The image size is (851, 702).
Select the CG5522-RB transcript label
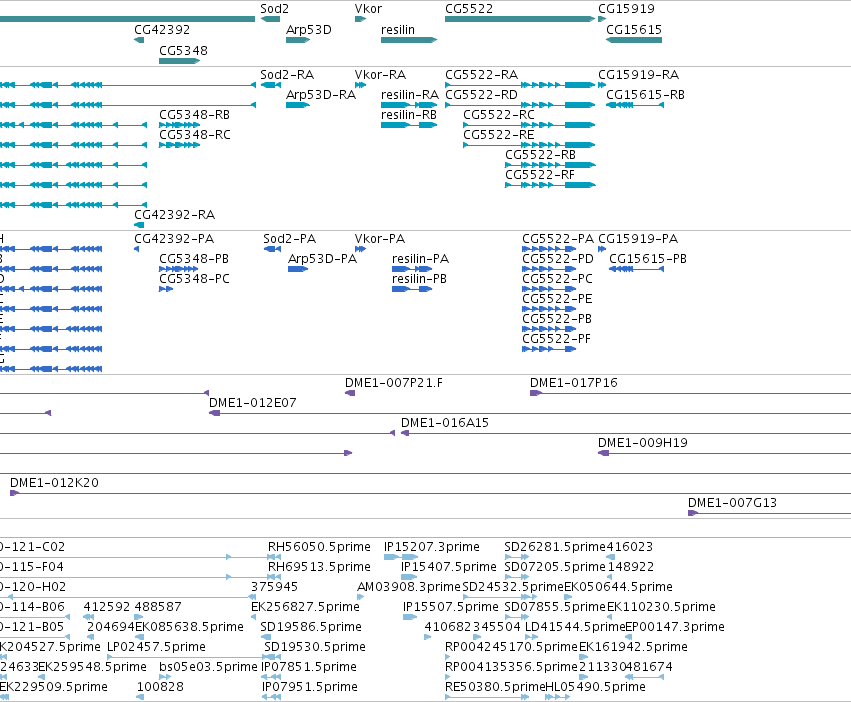tap(540, 154)
